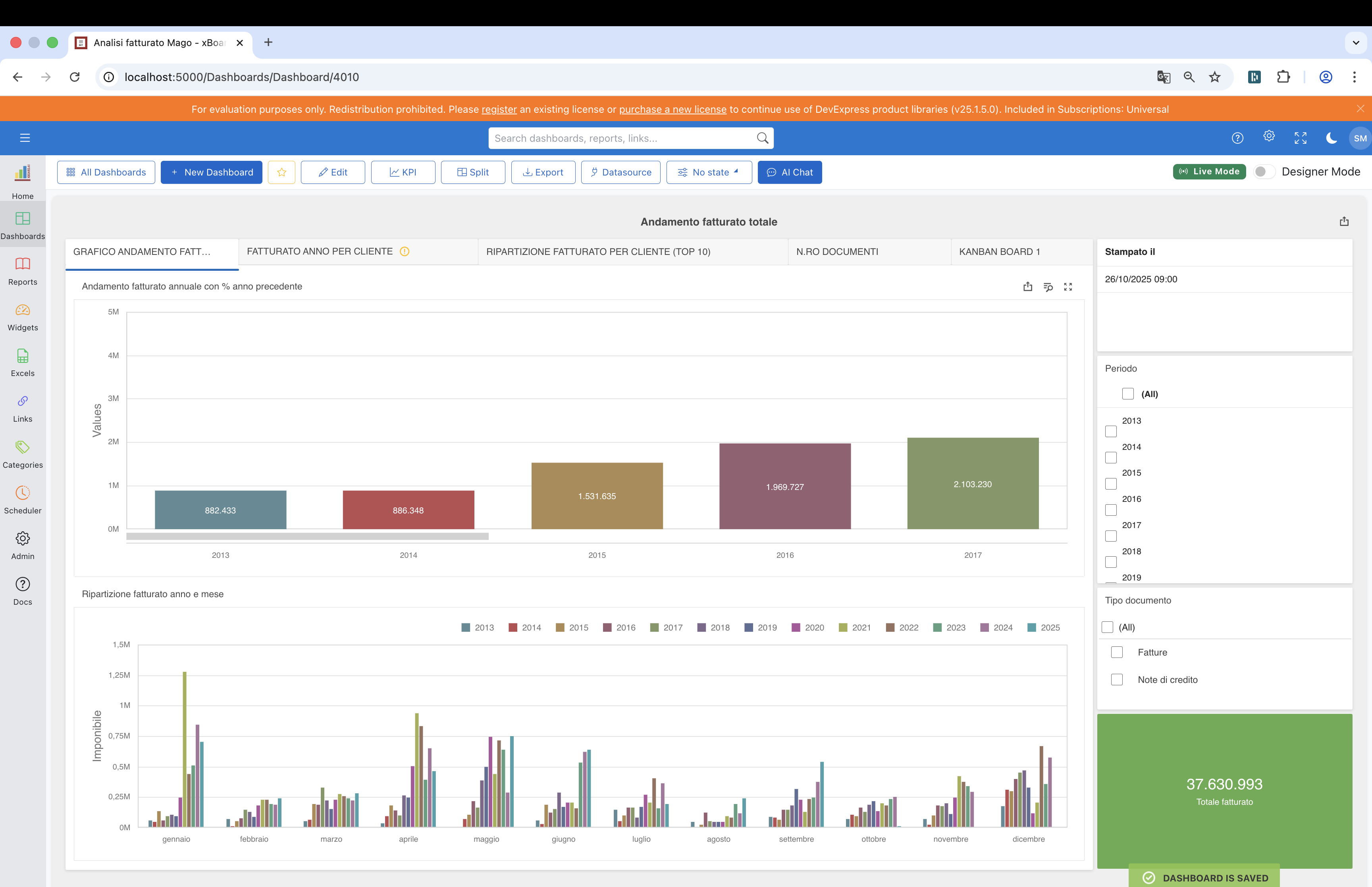Viewport: 1372px width, 887px height.
Task: Open Widgets in the sidebar
Action: tap(23, 317)
